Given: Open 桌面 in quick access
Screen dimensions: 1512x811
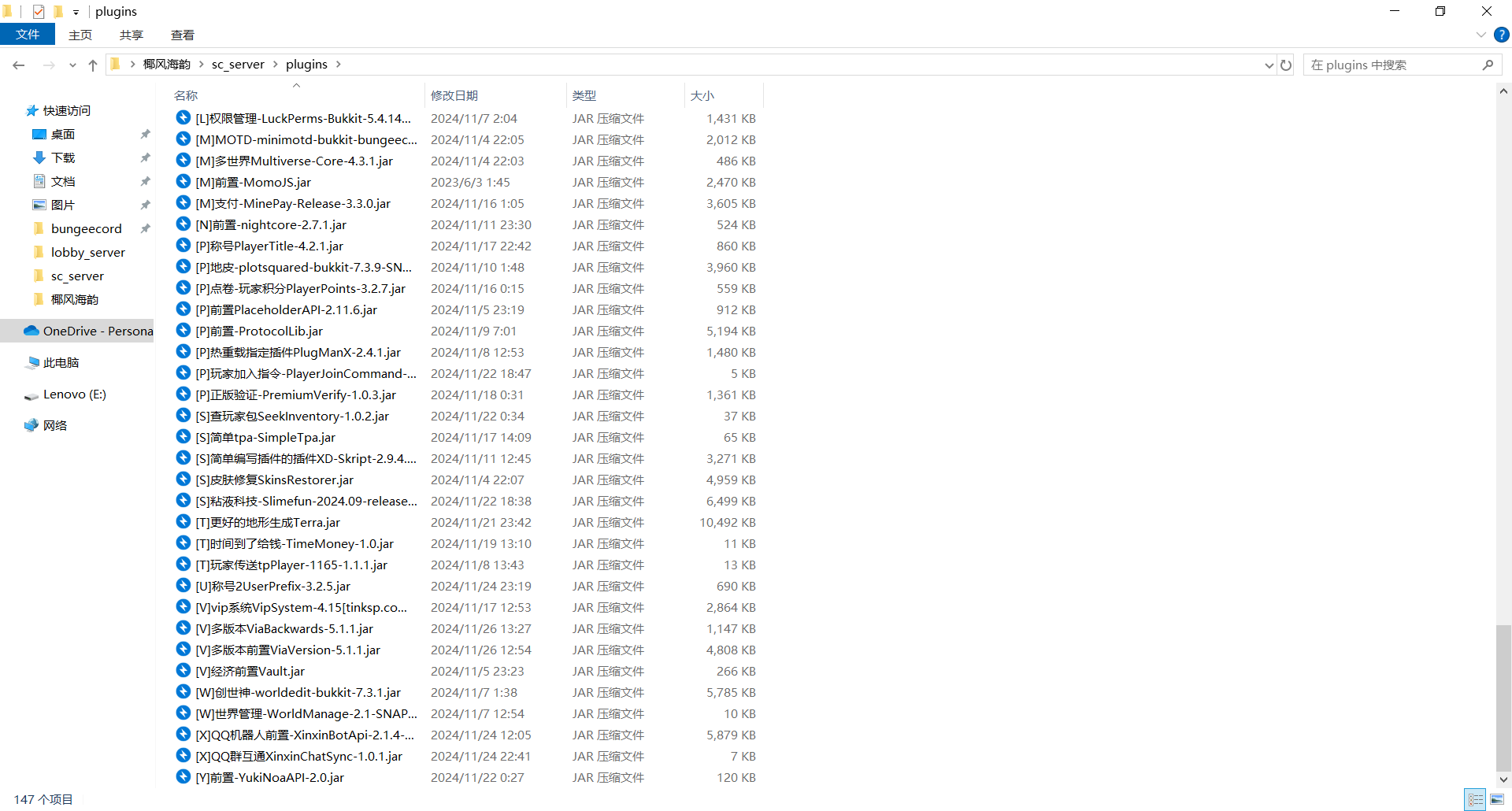Looking at the screenshot, I should pyautogui.click(x=63, y=135).
